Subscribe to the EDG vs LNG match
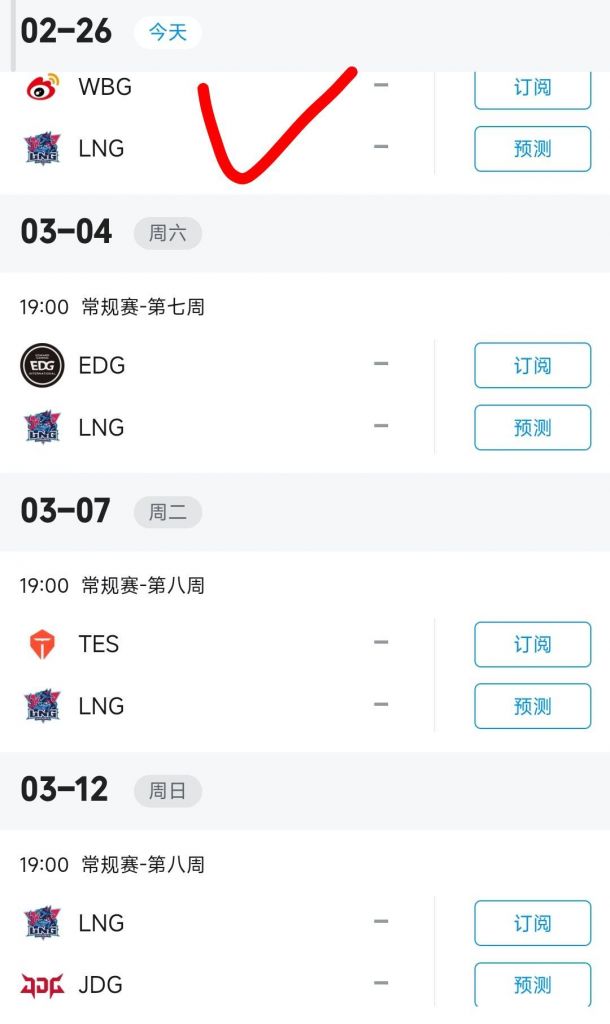 pos(532,365)
